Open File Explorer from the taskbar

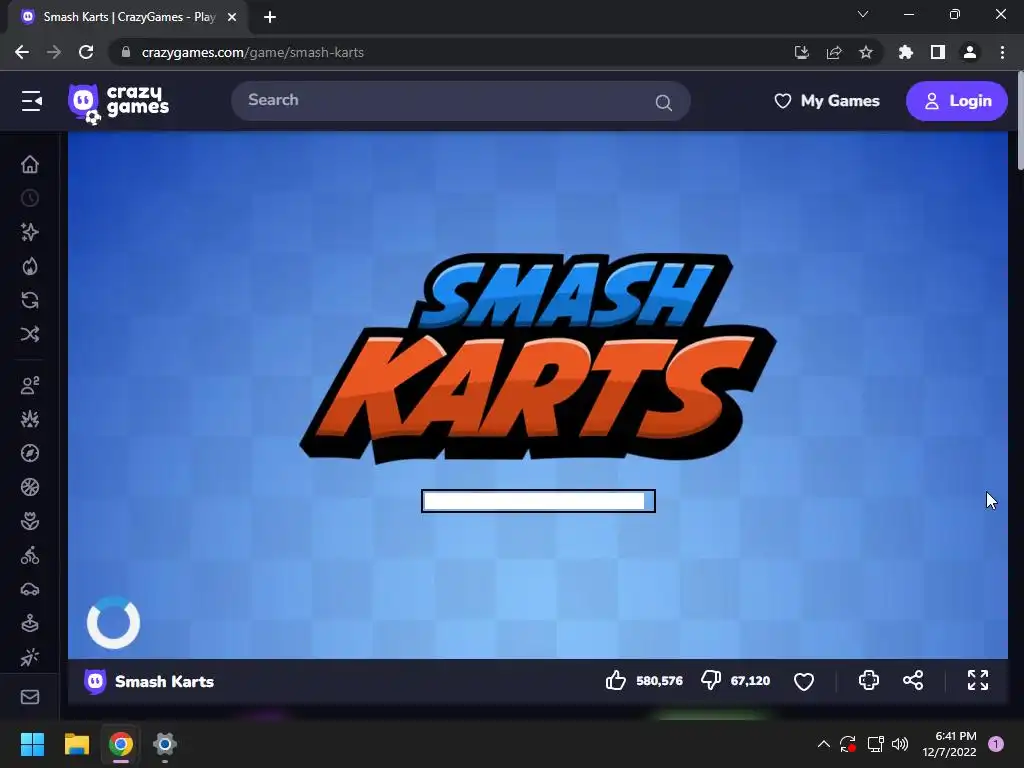tap(76, 744)
